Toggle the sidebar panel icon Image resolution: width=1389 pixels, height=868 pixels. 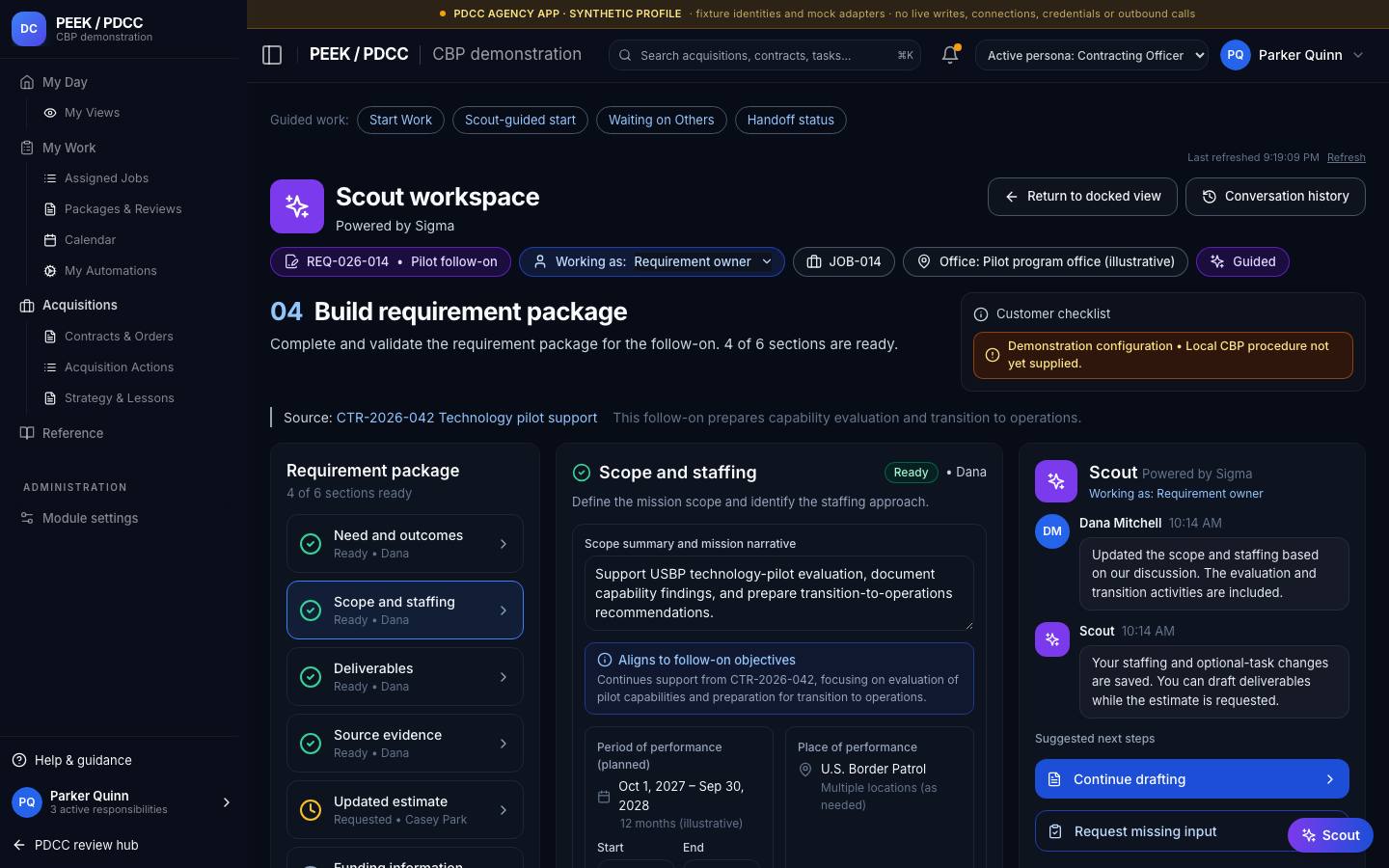coord(272,55)
